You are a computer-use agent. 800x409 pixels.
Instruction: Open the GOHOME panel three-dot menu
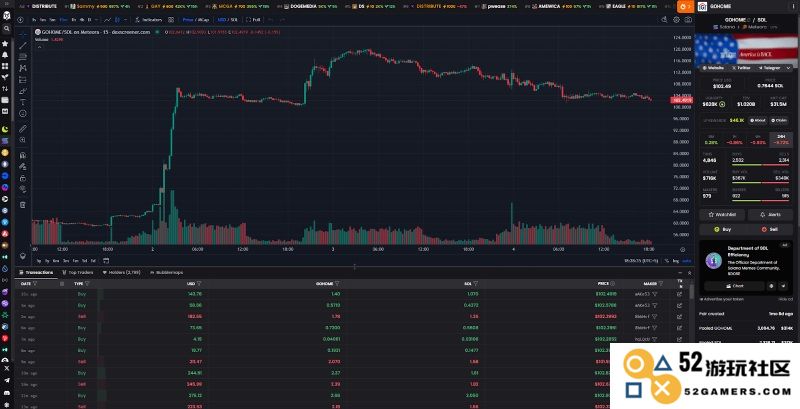[793, 6]
